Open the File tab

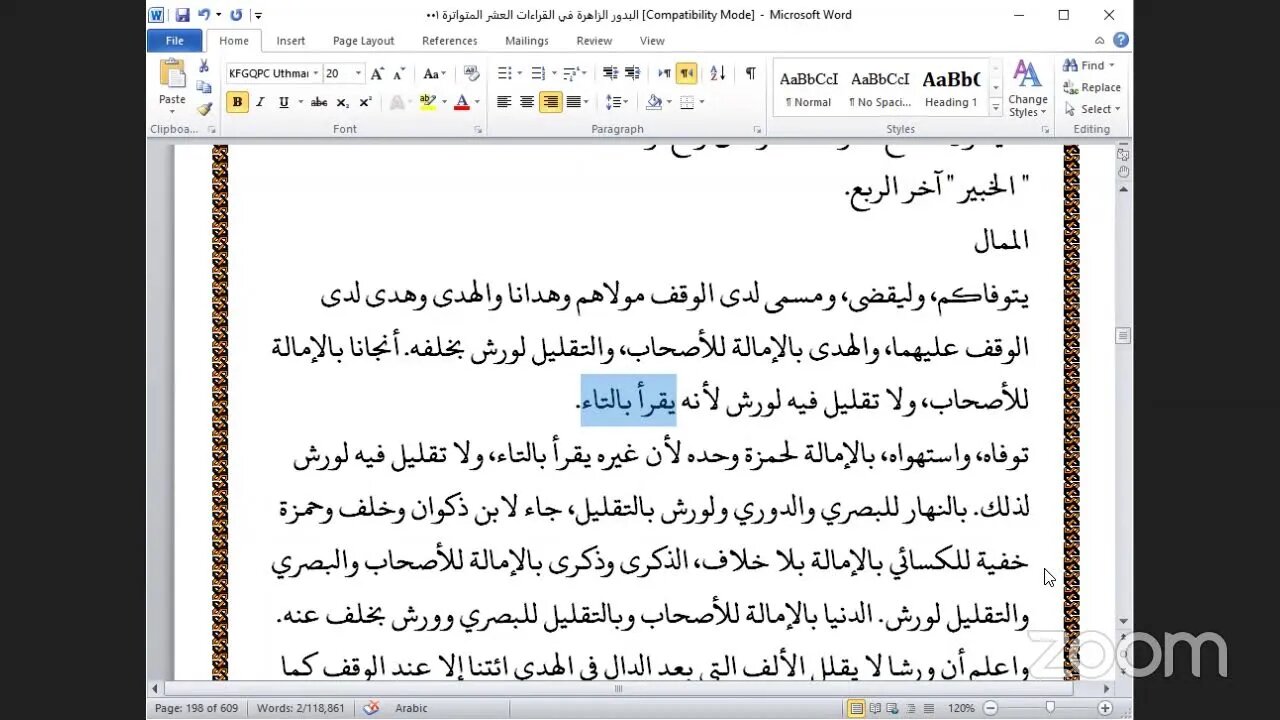click(x=174, y=41)
